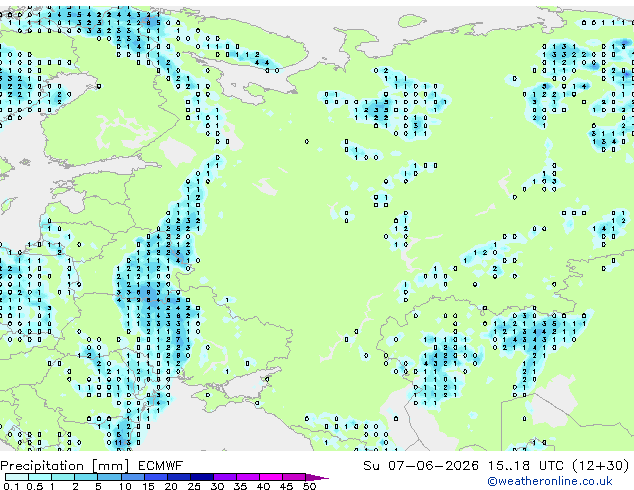Select the 5–10 mm legend color swatch
634x490 pixels.
[109, 477]
